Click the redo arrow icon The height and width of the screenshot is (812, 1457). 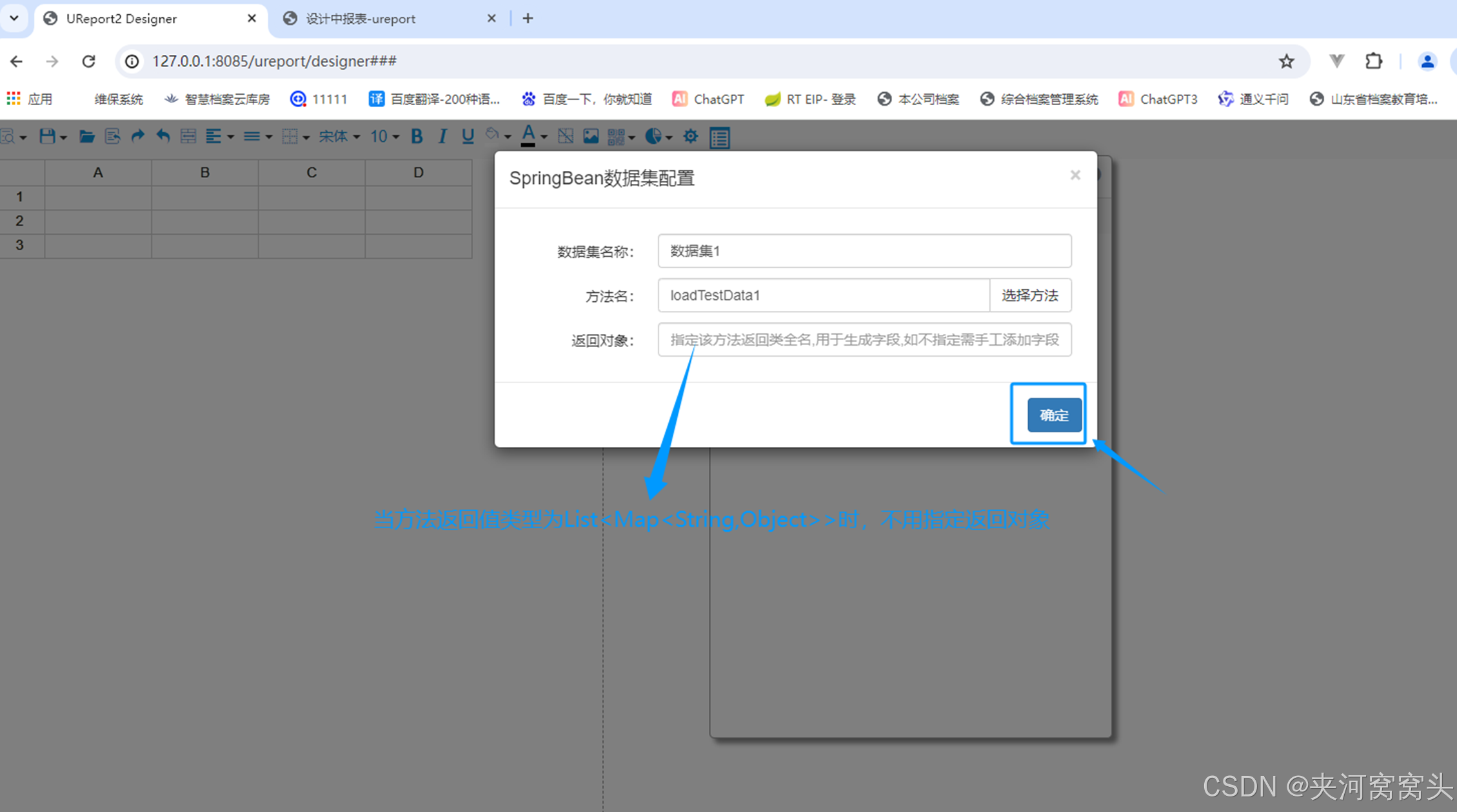pos(137,136)
